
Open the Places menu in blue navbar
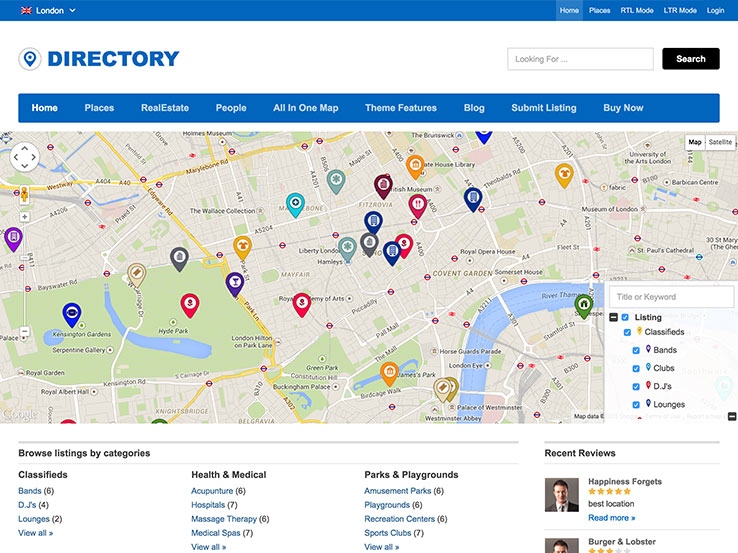tap(99, 108)
